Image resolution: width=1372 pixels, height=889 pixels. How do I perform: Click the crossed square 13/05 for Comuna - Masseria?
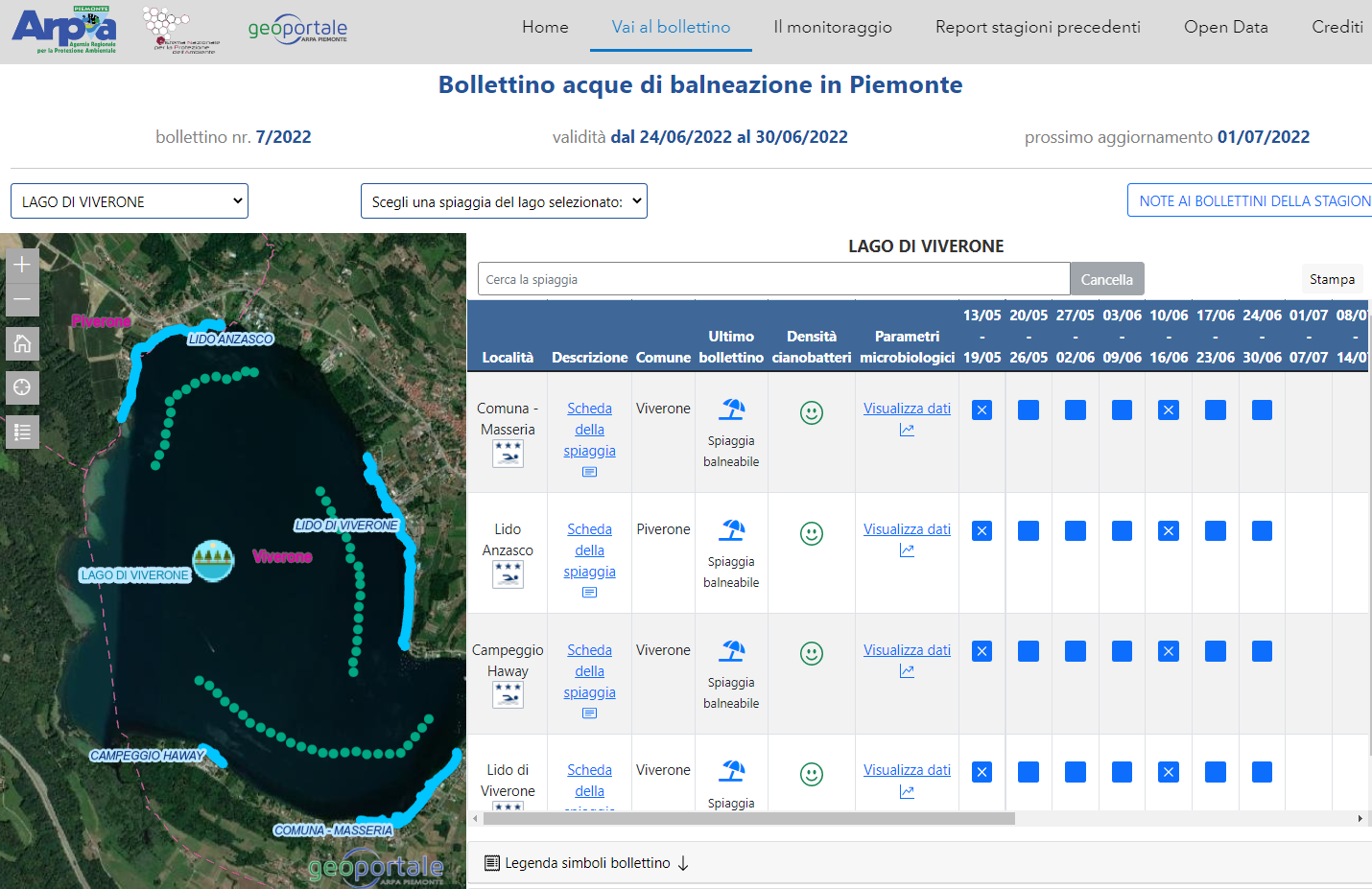pos(982,410)
